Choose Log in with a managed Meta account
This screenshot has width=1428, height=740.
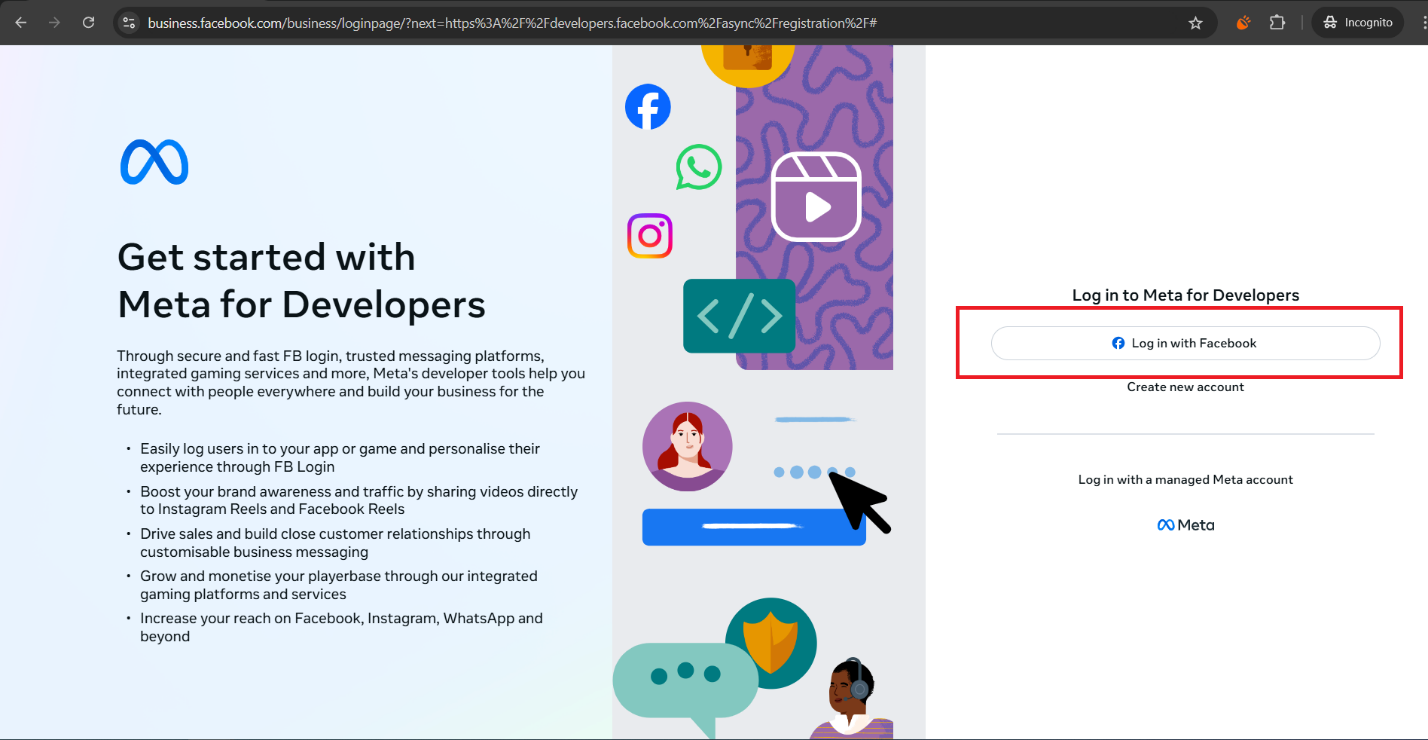tap(1185, 480)
